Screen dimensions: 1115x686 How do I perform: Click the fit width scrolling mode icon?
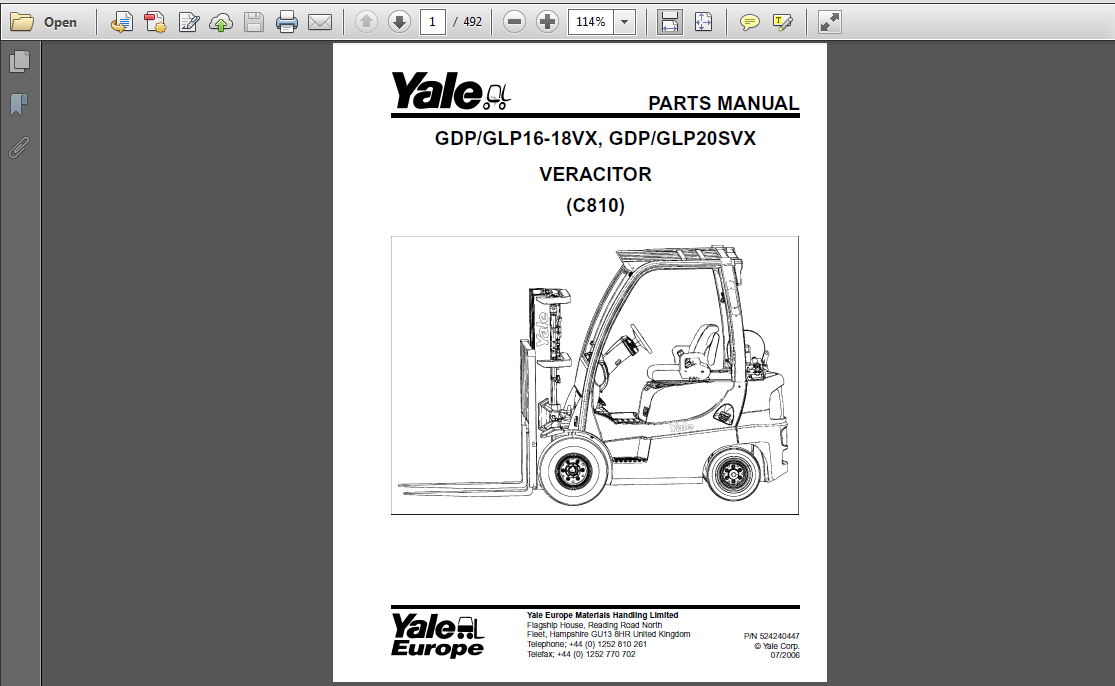click(x=669, y=22)
